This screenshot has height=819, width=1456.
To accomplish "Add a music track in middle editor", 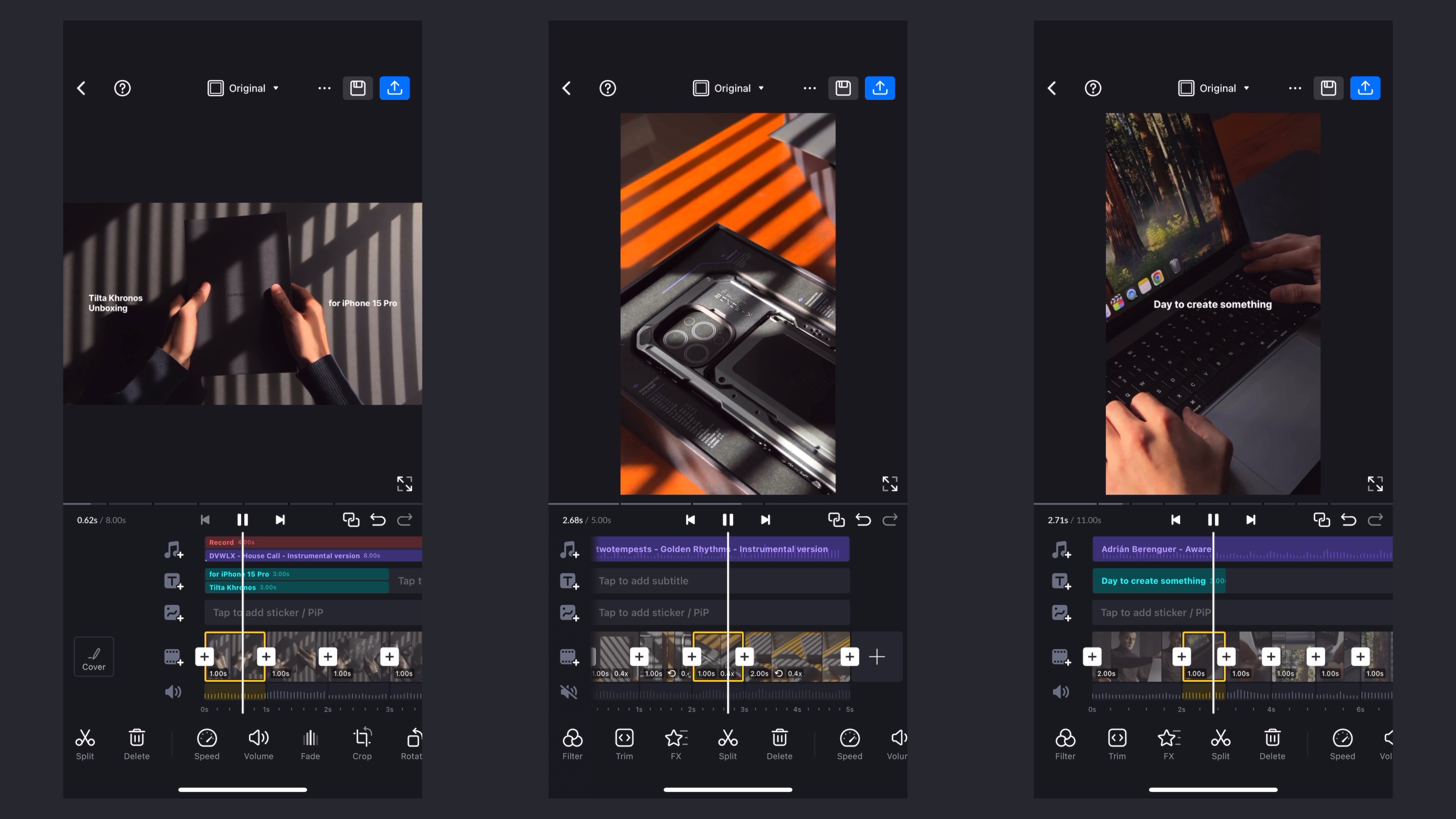I will 569,549.
